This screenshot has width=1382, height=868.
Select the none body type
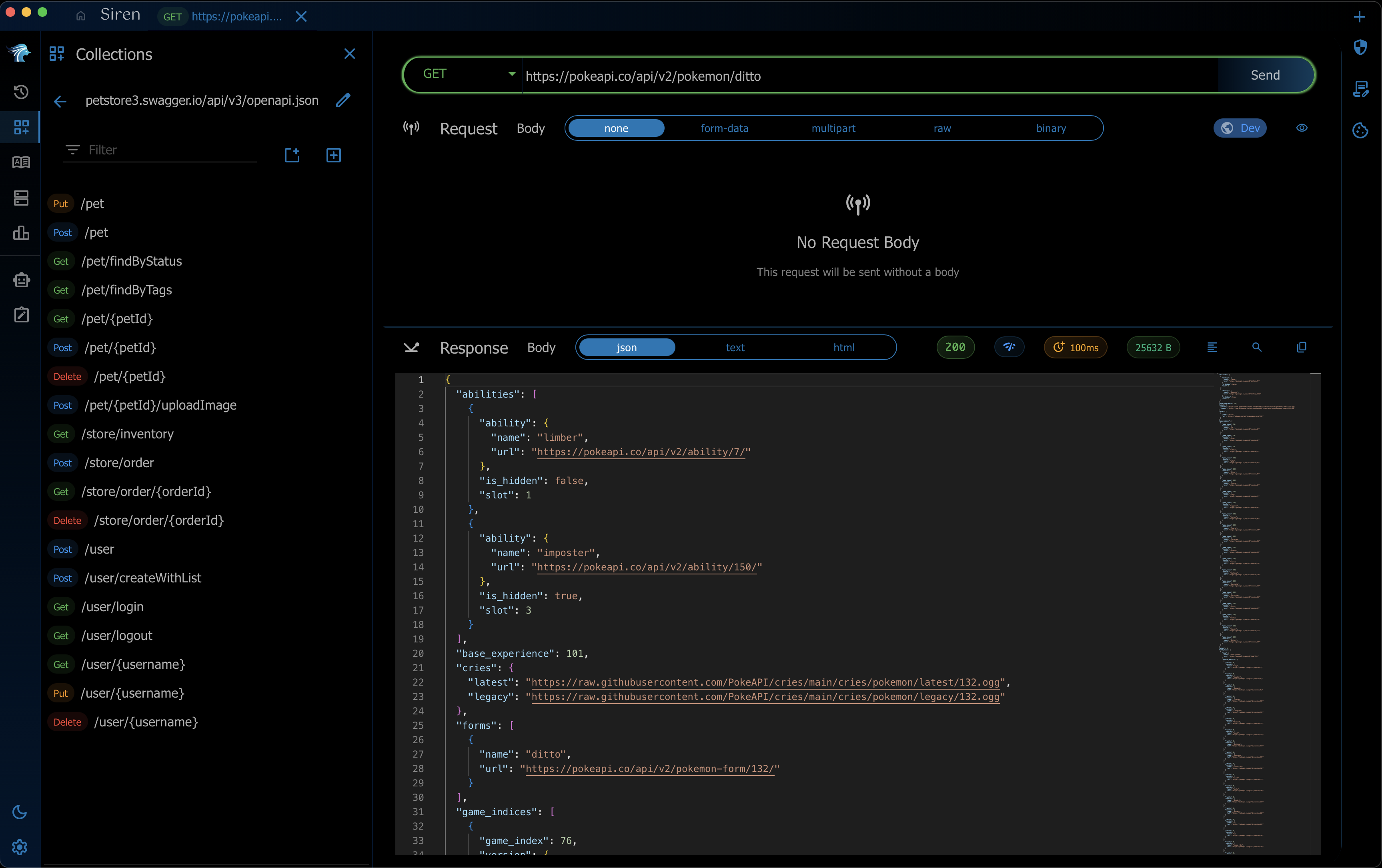click(616, 128)
